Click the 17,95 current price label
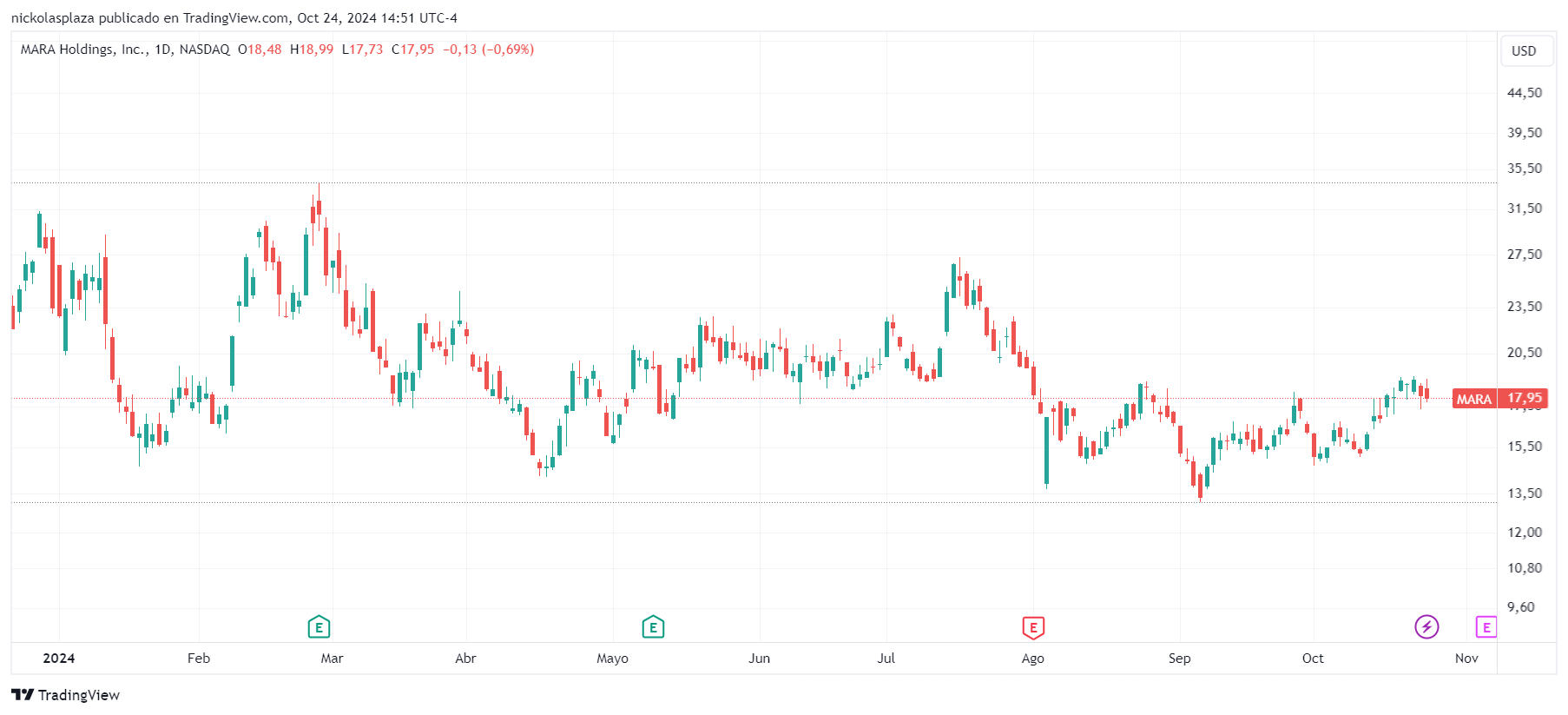The image size is (1568, 715). click(x=1525, y=398)
